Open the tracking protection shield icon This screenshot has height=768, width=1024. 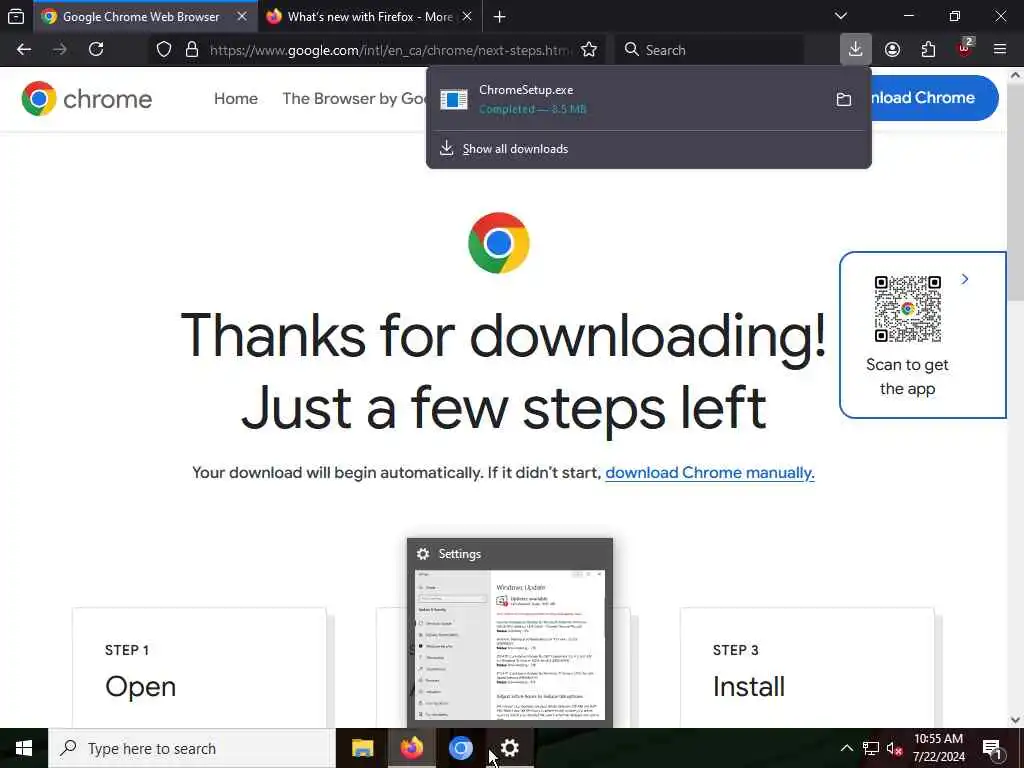pyautogui.click(x=164, y=50)
